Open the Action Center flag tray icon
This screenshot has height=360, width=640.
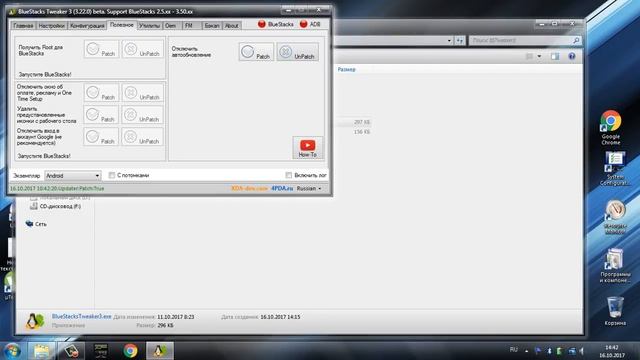(538, 351)
